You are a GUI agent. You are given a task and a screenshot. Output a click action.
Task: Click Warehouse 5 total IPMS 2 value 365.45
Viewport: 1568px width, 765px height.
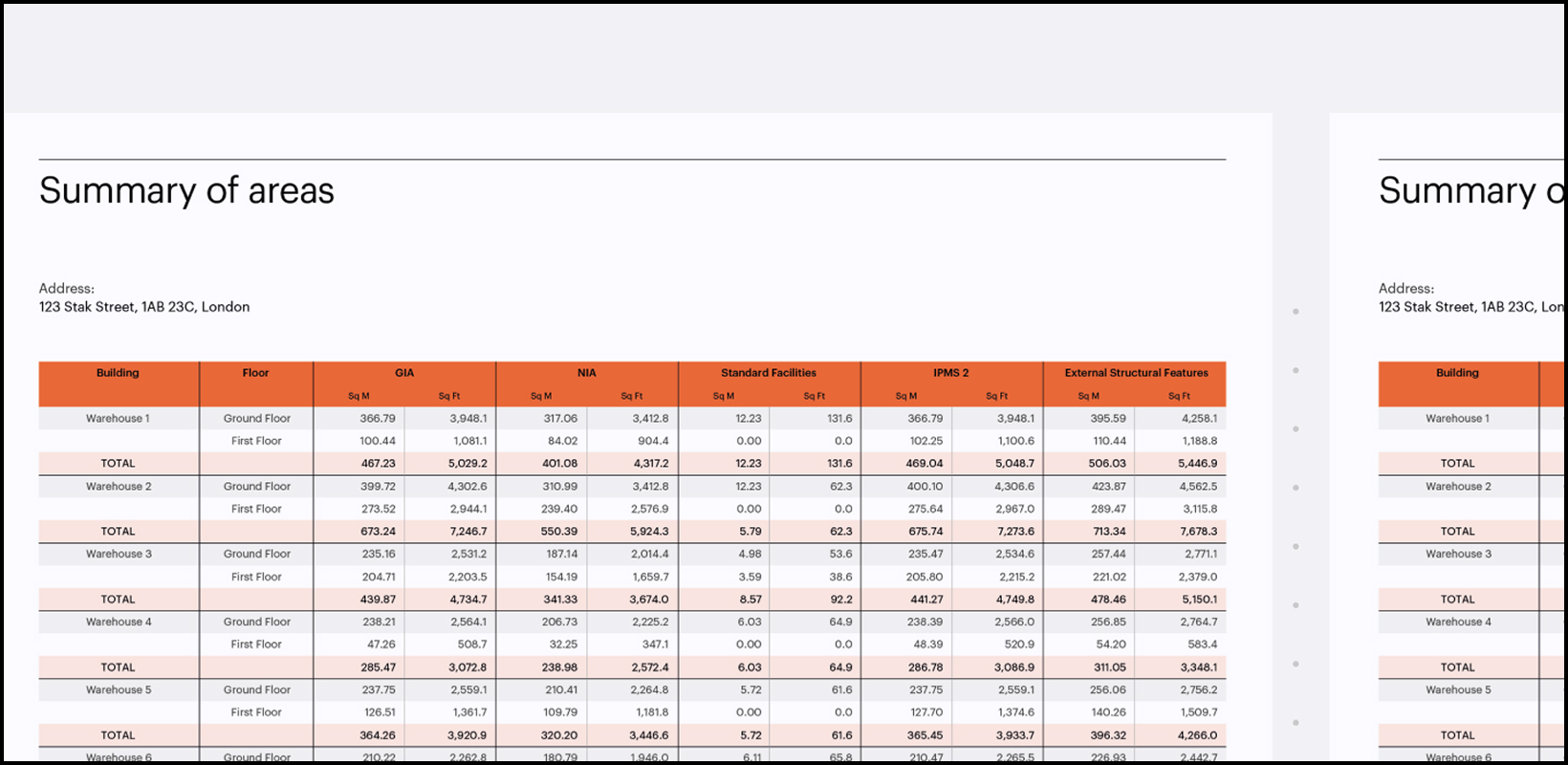[x=925, y=735]
